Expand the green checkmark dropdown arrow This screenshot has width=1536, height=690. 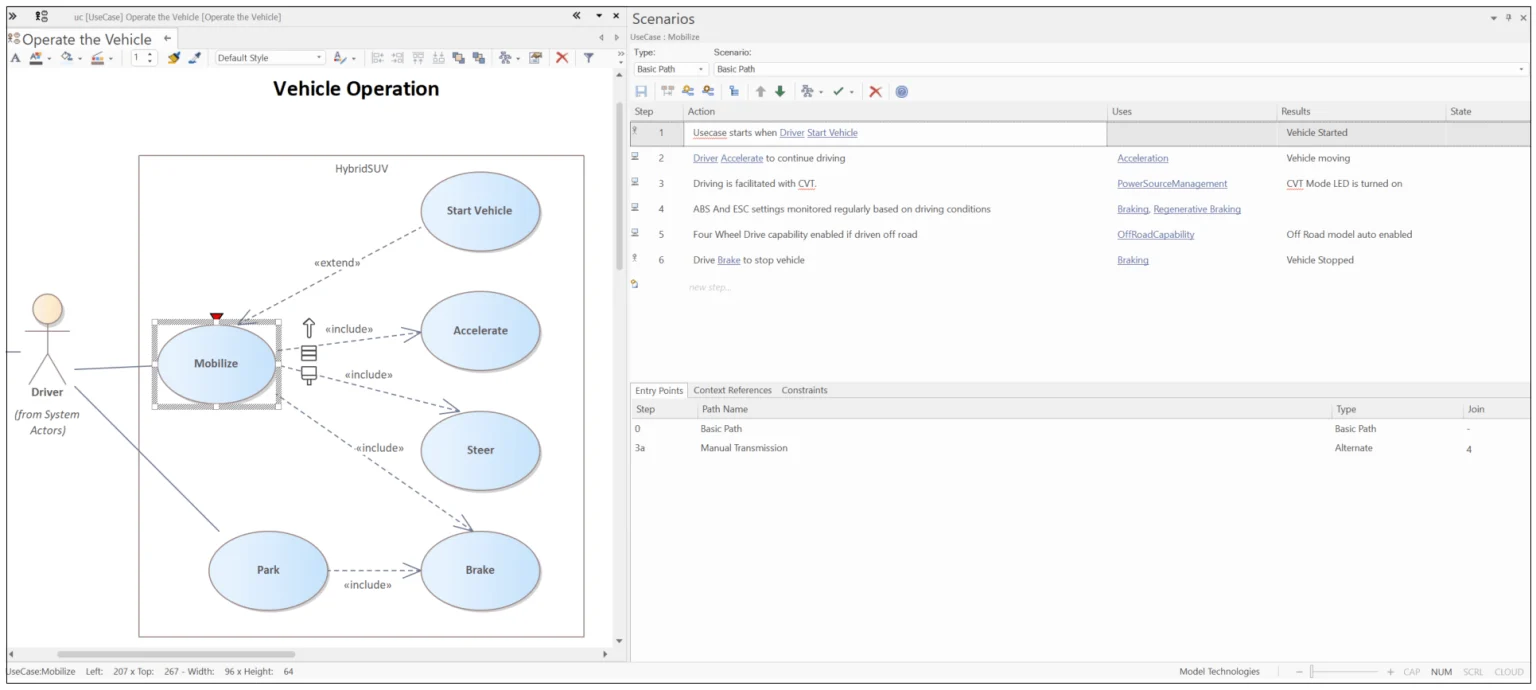(x=852, y=92)
